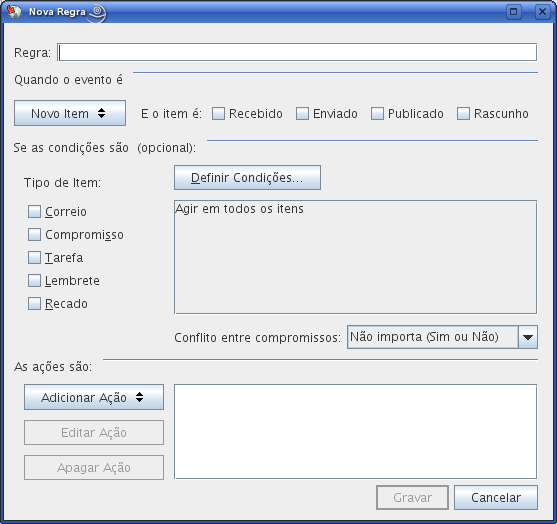The width and height of the screenshot is (557, 524).
Task: Toggle the Lembrete item type
Action: [34, 281]
